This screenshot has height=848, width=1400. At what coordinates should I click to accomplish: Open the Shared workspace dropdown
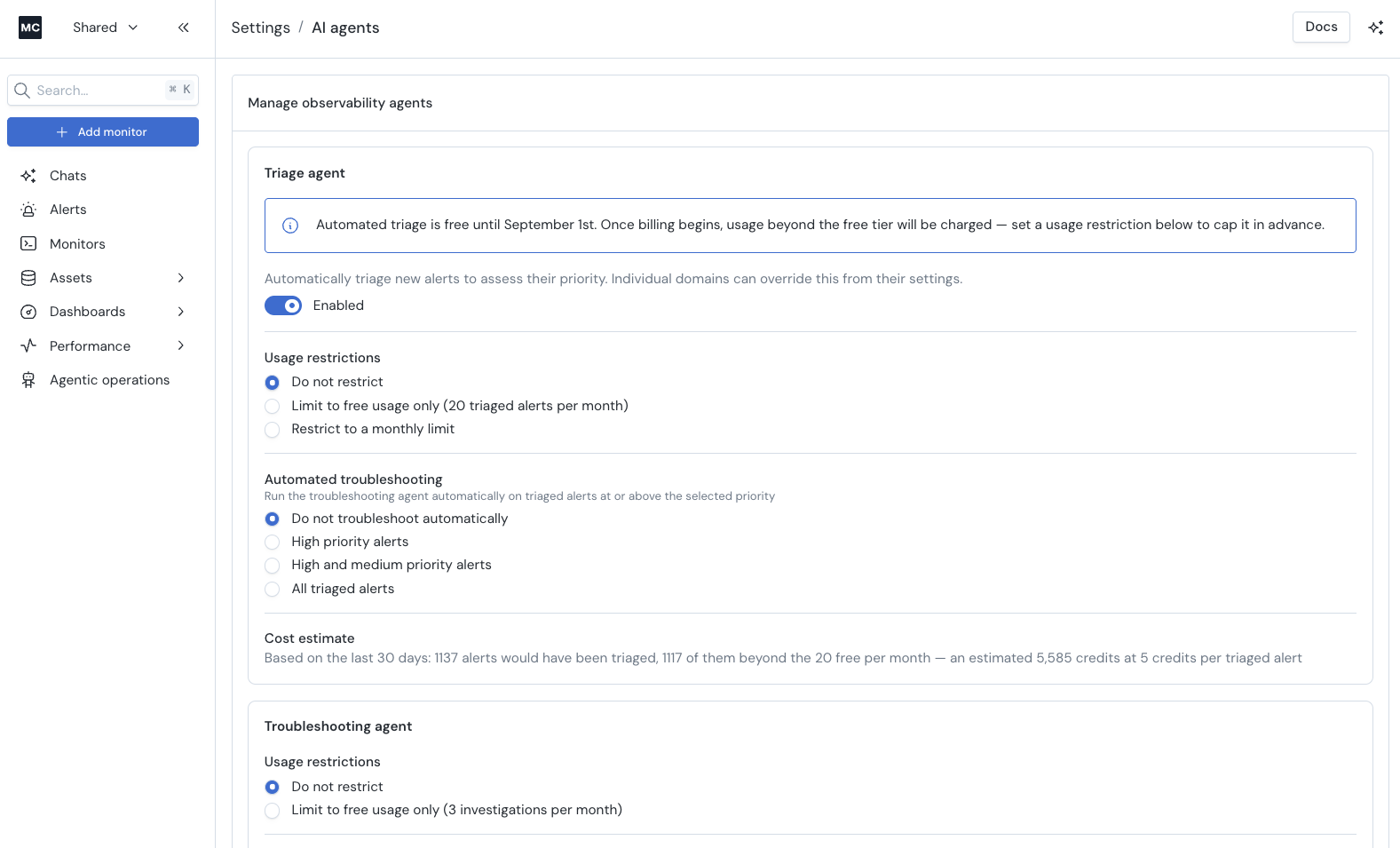coord(106,28)
